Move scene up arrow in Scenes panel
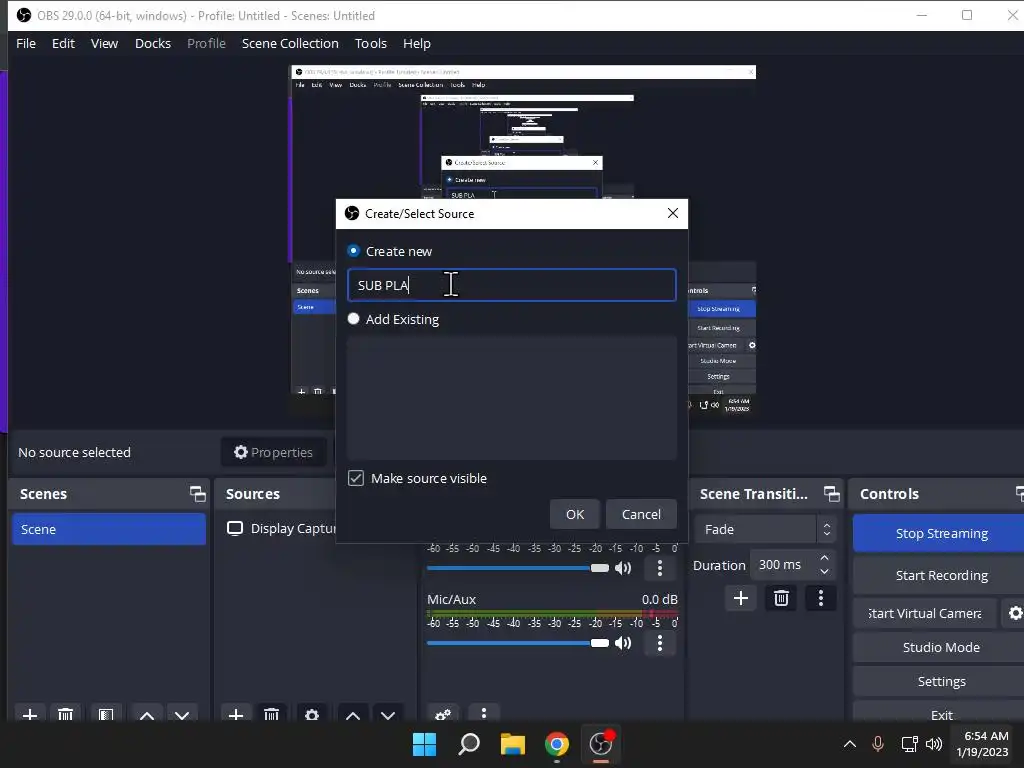This screenshot has width=1024, height=768. tap(147, 714)
